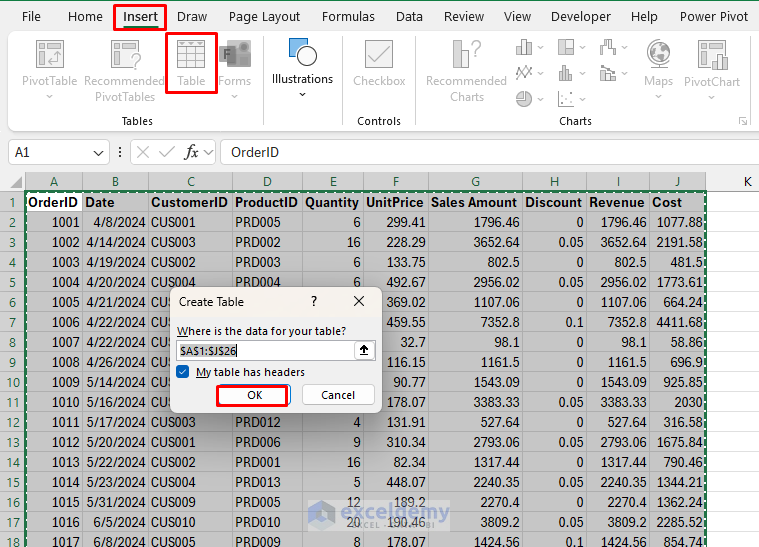Click the Name Box showing A1
This screenshot has height=547, width=759.
(50, 152)
